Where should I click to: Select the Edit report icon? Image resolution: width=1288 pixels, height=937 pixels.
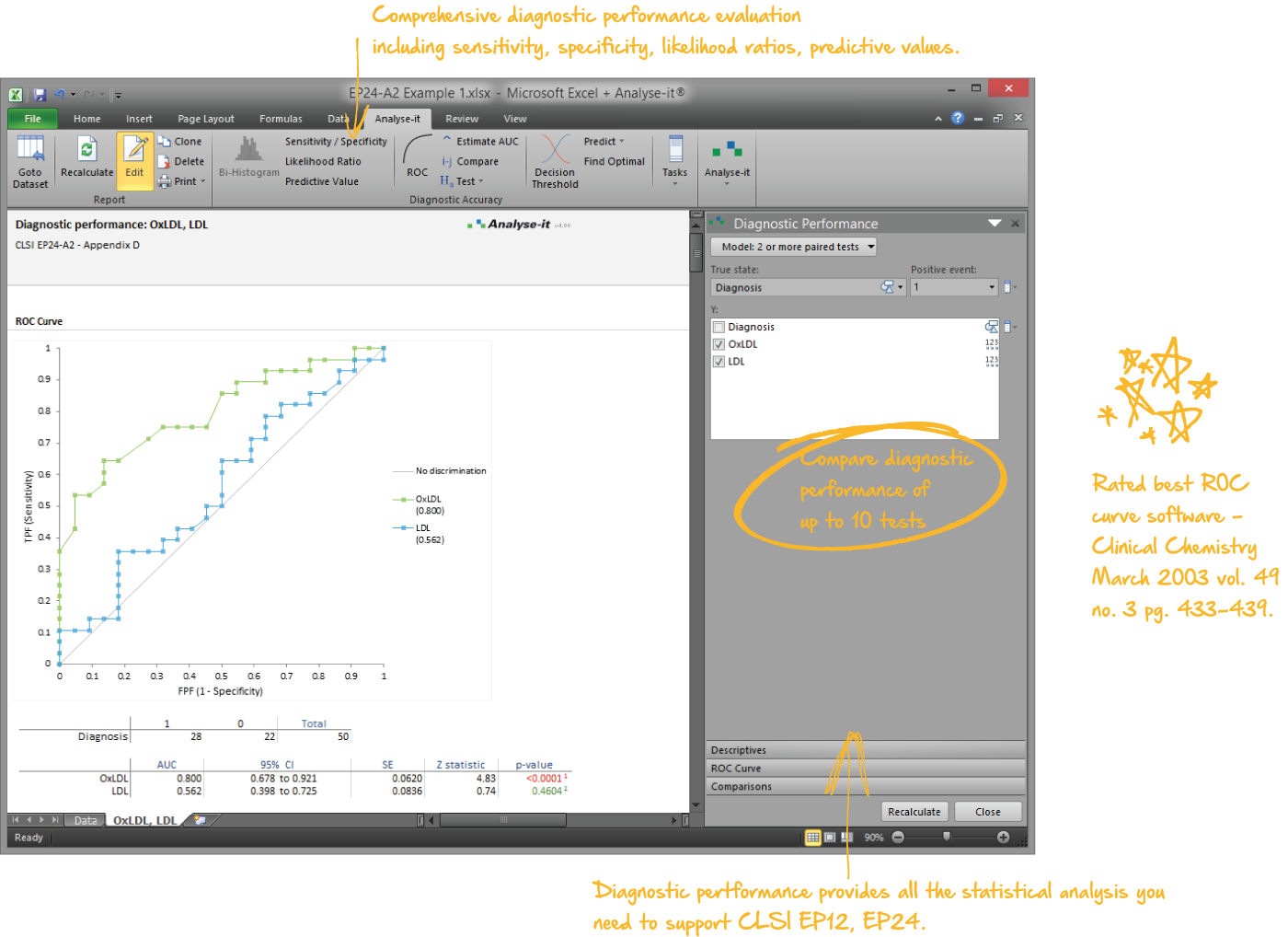(135, 149)
